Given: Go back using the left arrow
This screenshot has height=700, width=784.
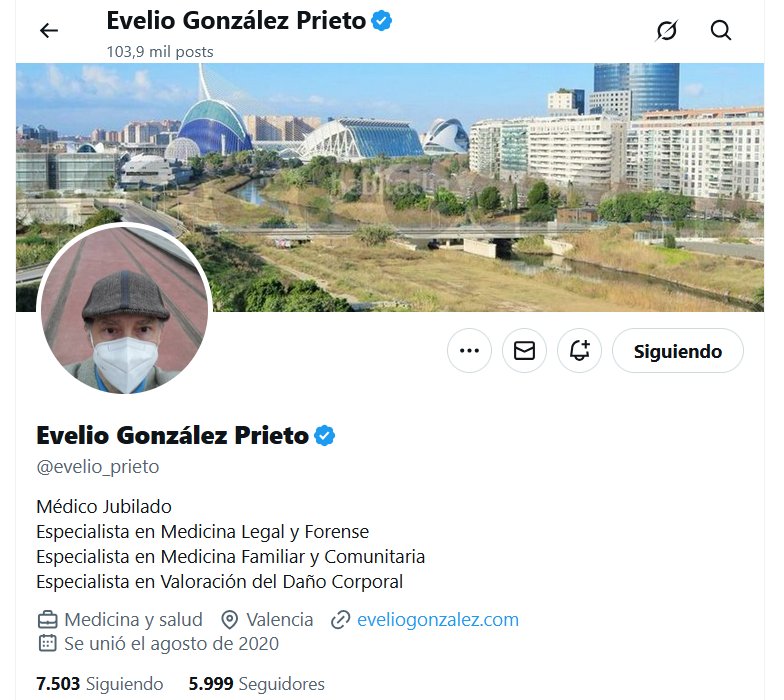Looking at the screenshot, I should tap(49, 31).
